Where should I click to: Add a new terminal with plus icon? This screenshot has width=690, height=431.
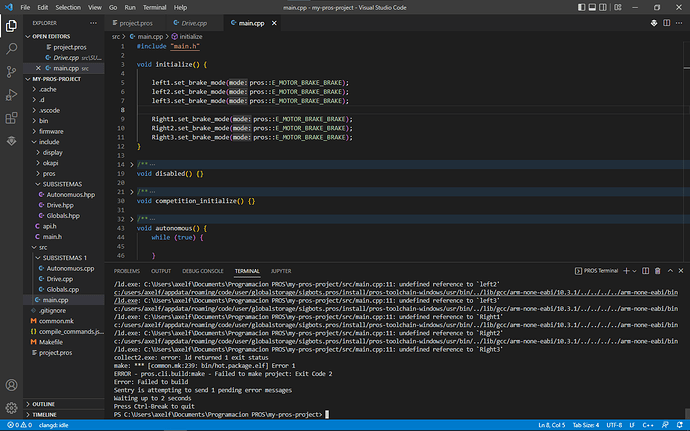(x=626, y=271)
